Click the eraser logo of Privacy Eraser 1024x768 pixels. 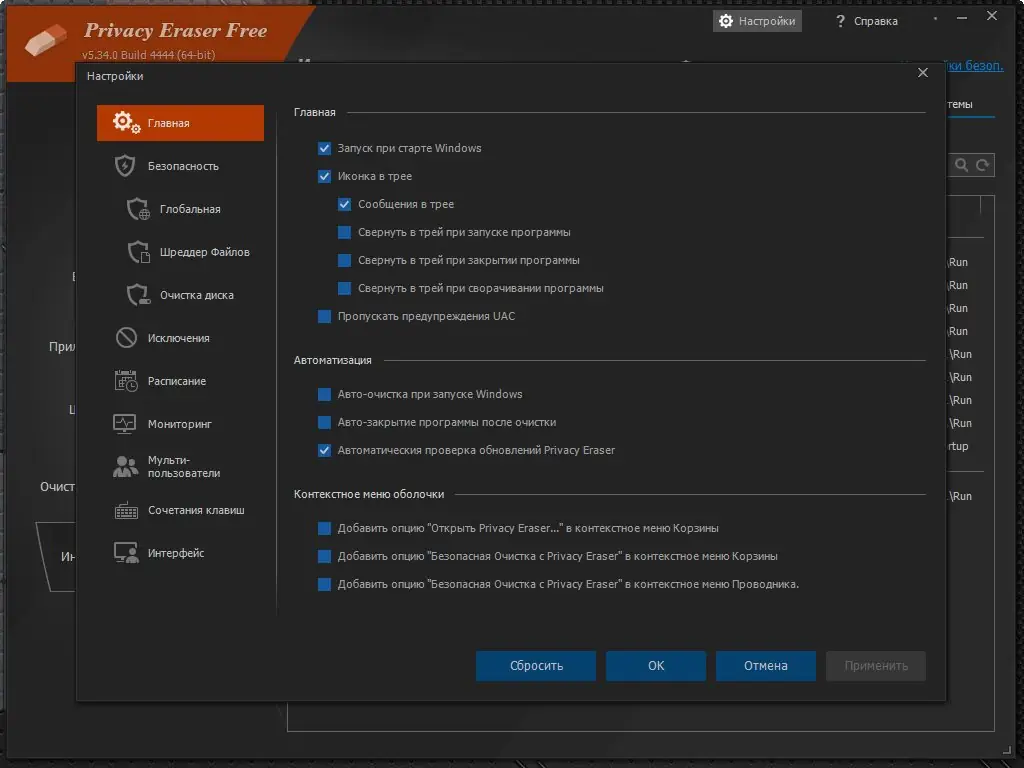[x=46, y=40]
